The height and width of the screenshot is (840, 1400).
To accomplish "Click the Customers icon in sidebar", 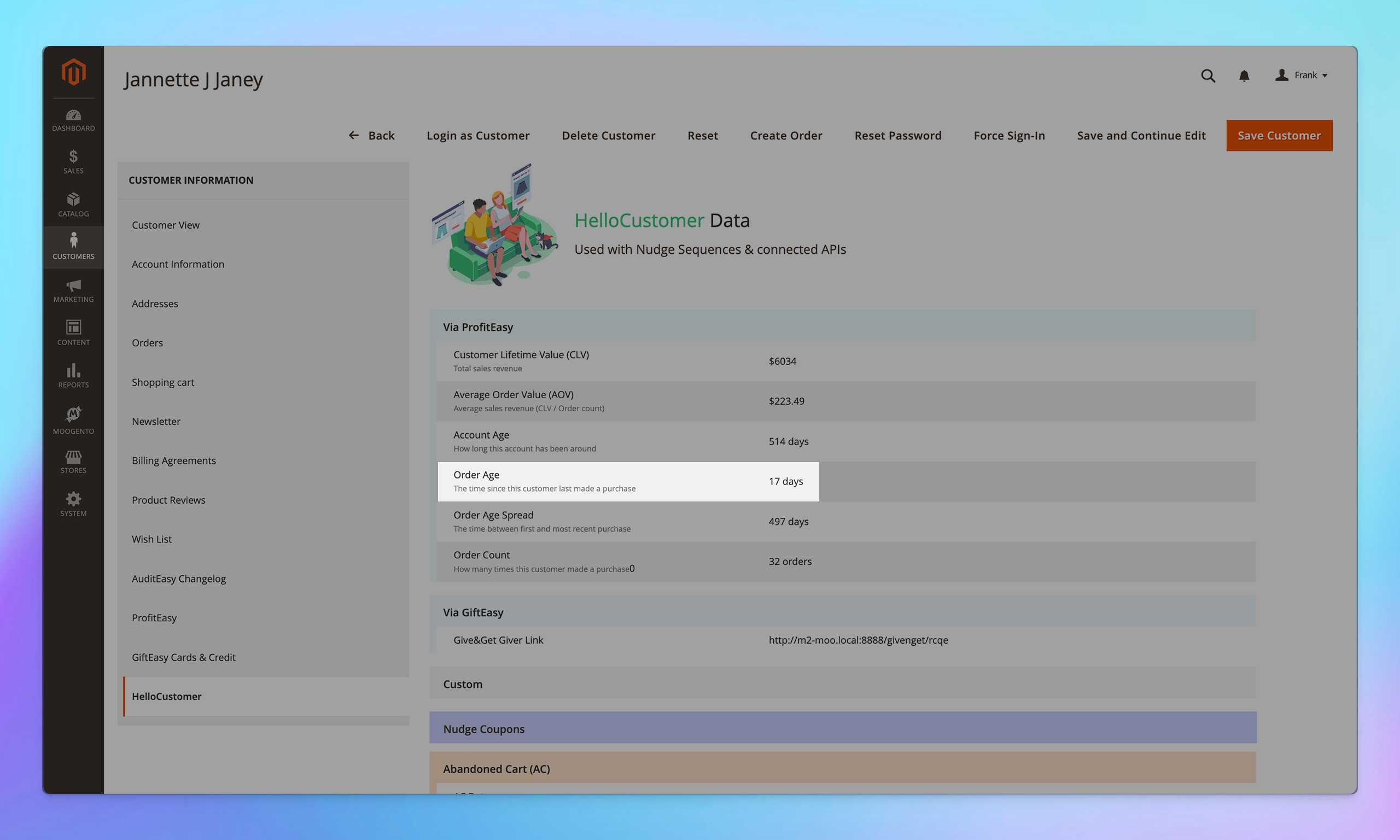I will (x=73, y=246).
